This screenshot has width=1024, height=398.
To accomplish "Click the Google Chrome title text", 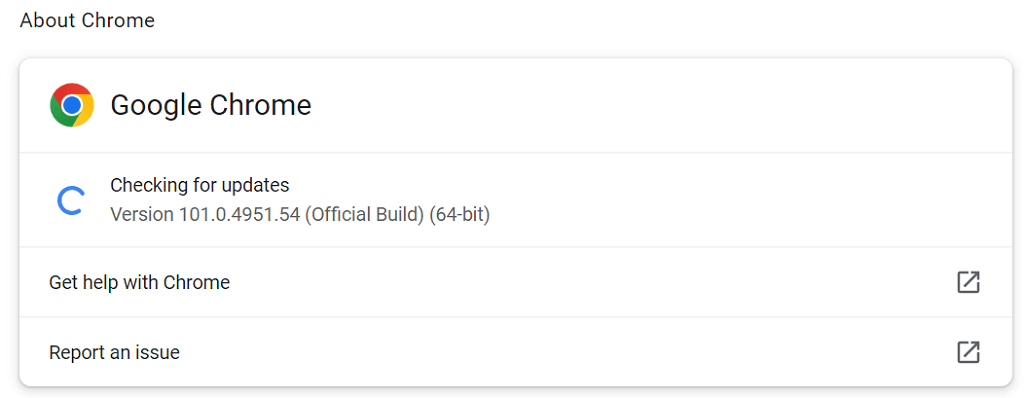I will 211,105.
